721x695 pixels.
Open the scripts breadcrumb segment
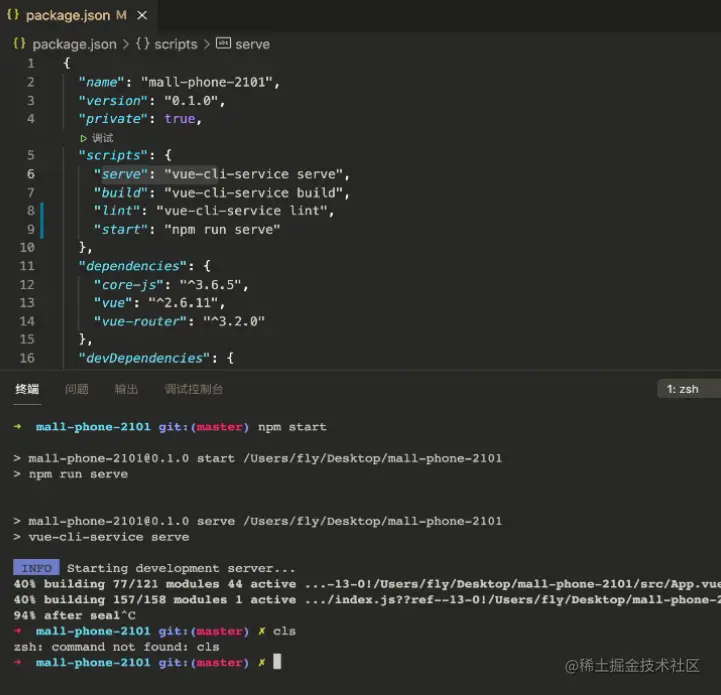click(175, 44)
